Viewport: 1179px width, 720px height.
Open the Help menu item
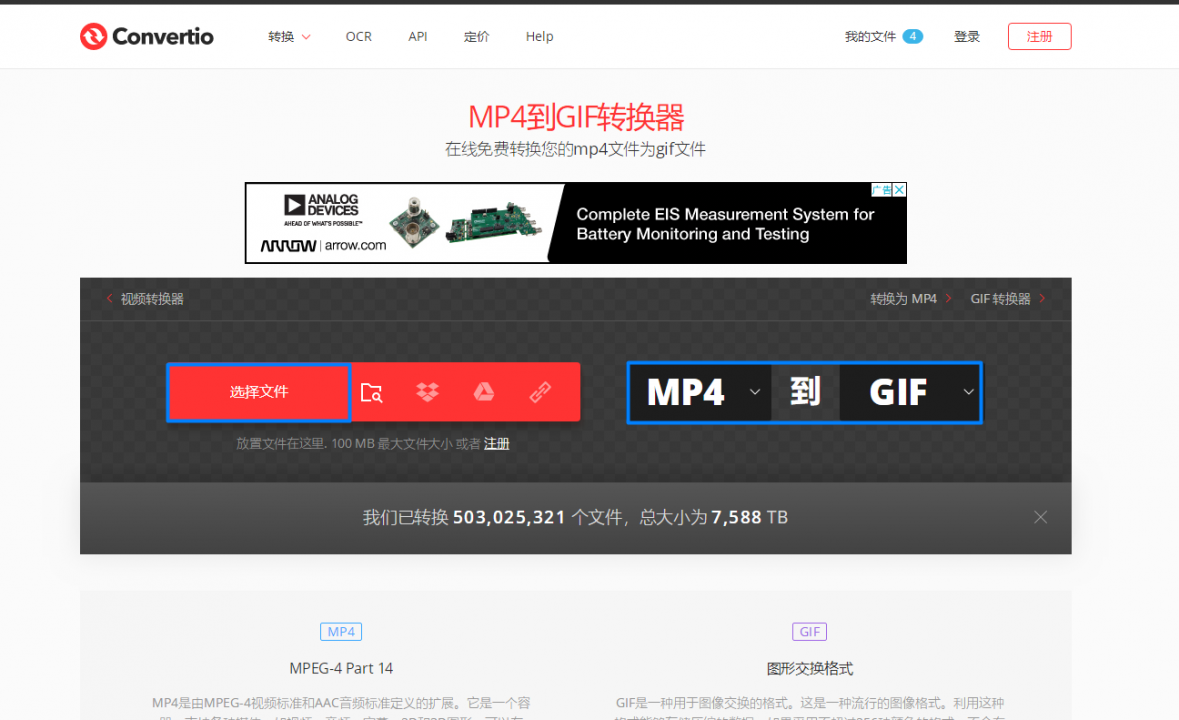pos(539,36)
